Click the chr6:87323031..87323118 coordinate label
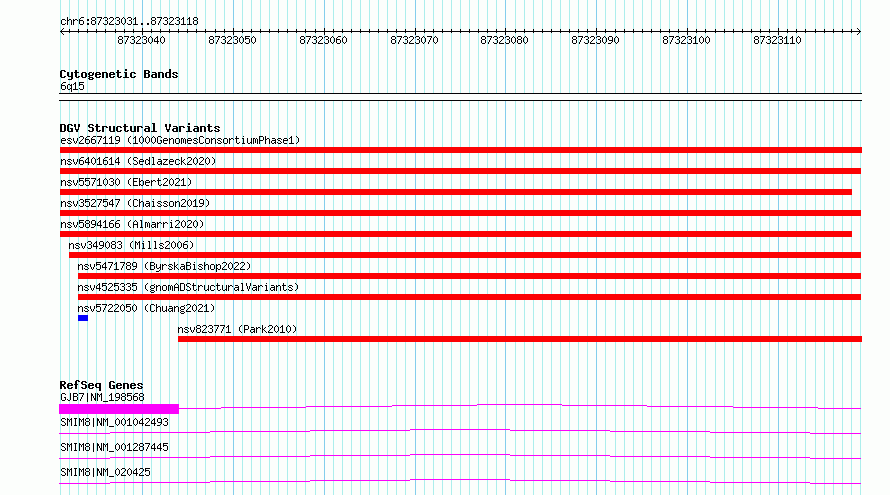This screenshot has height=495, width=890. coord(129,22)
